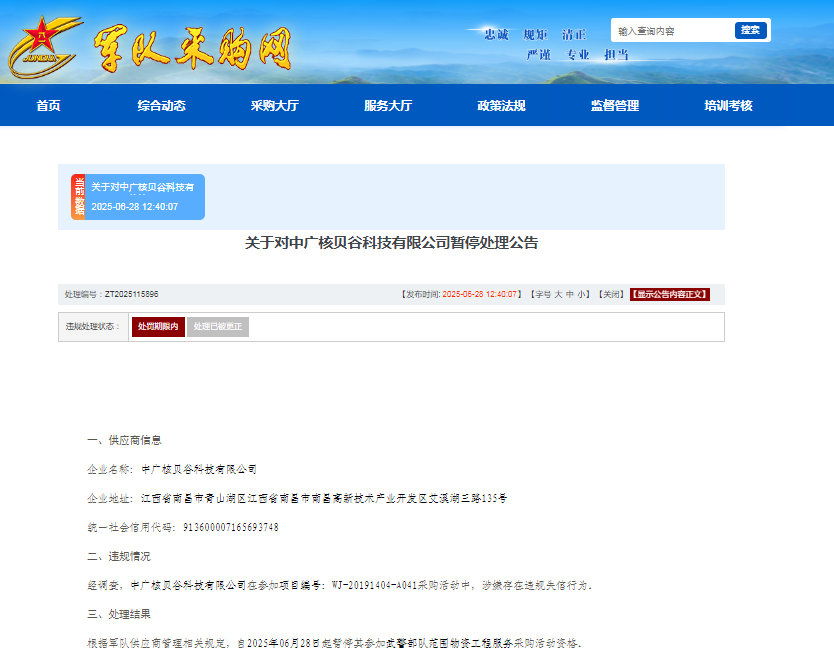834x656 pixels.
Task: Select the 处罚期限内 status tab
Action: tap(158, 327)
